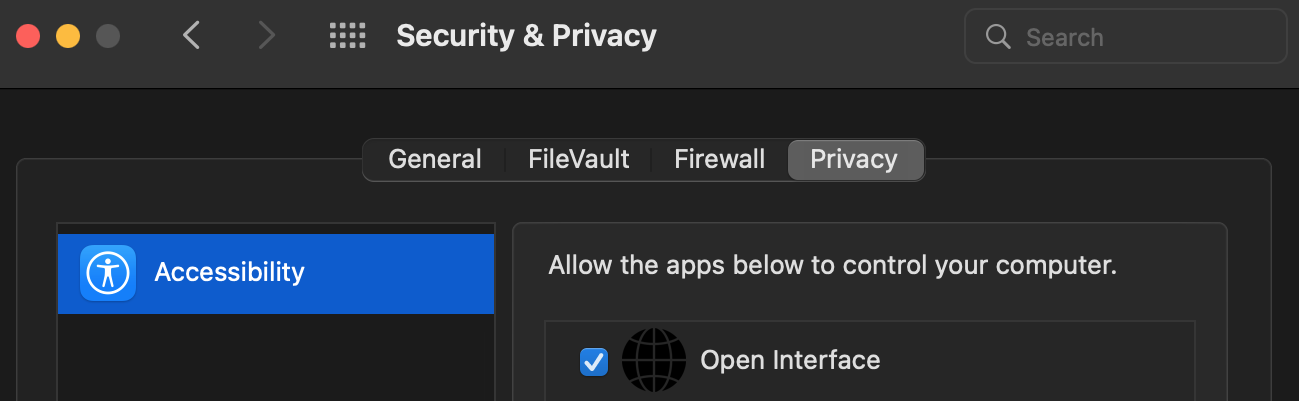Click the 'Allow the apps below' description text
Screen dimensions: 1299x401
point(832,267)
